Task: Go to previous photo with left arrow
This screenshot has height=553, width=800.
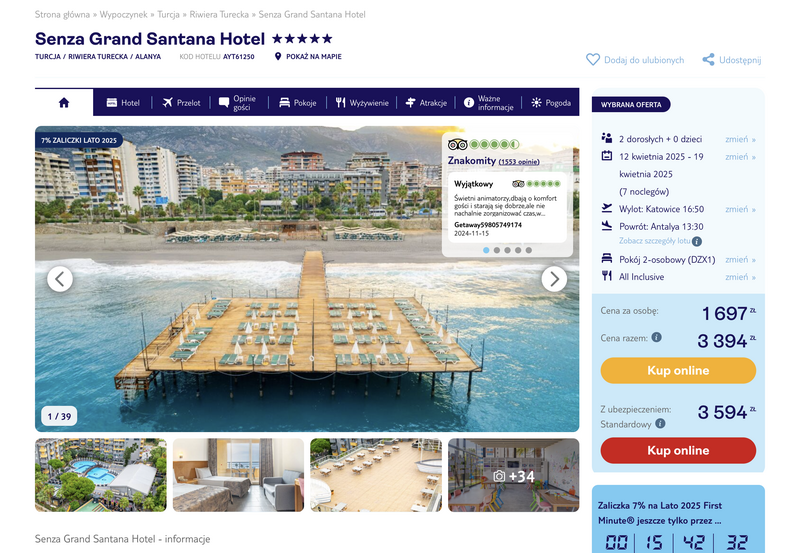Action: 60,279
